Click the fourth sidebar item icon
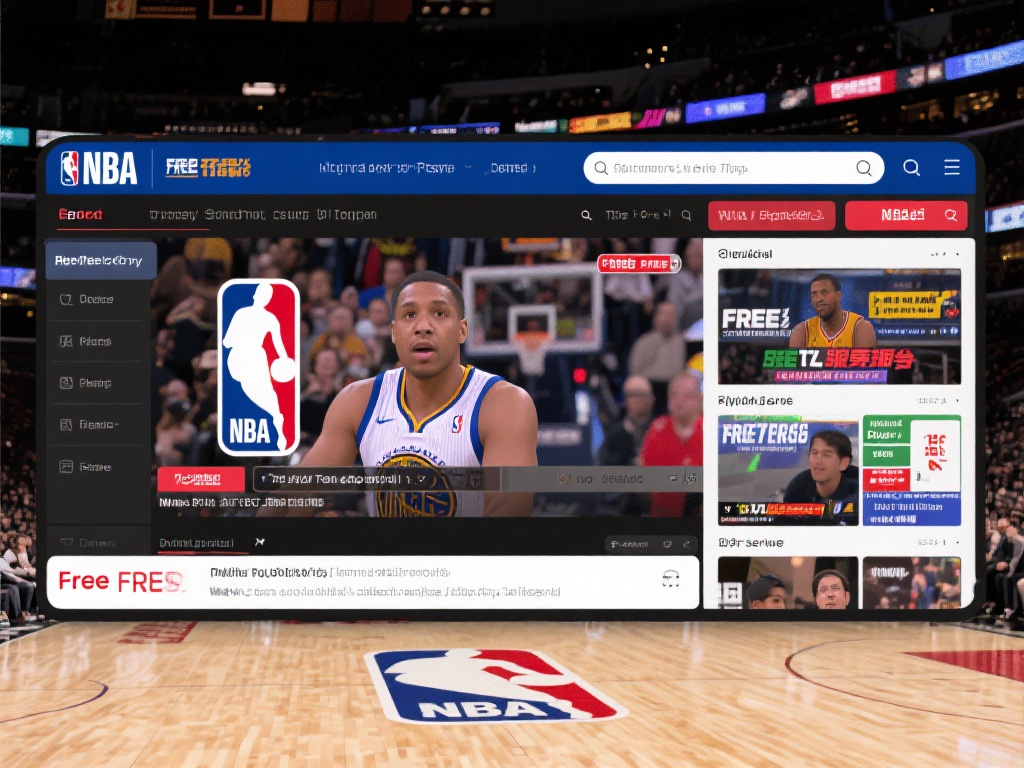The width and height of the screenshot is (1024, 768). pos(66,425)
